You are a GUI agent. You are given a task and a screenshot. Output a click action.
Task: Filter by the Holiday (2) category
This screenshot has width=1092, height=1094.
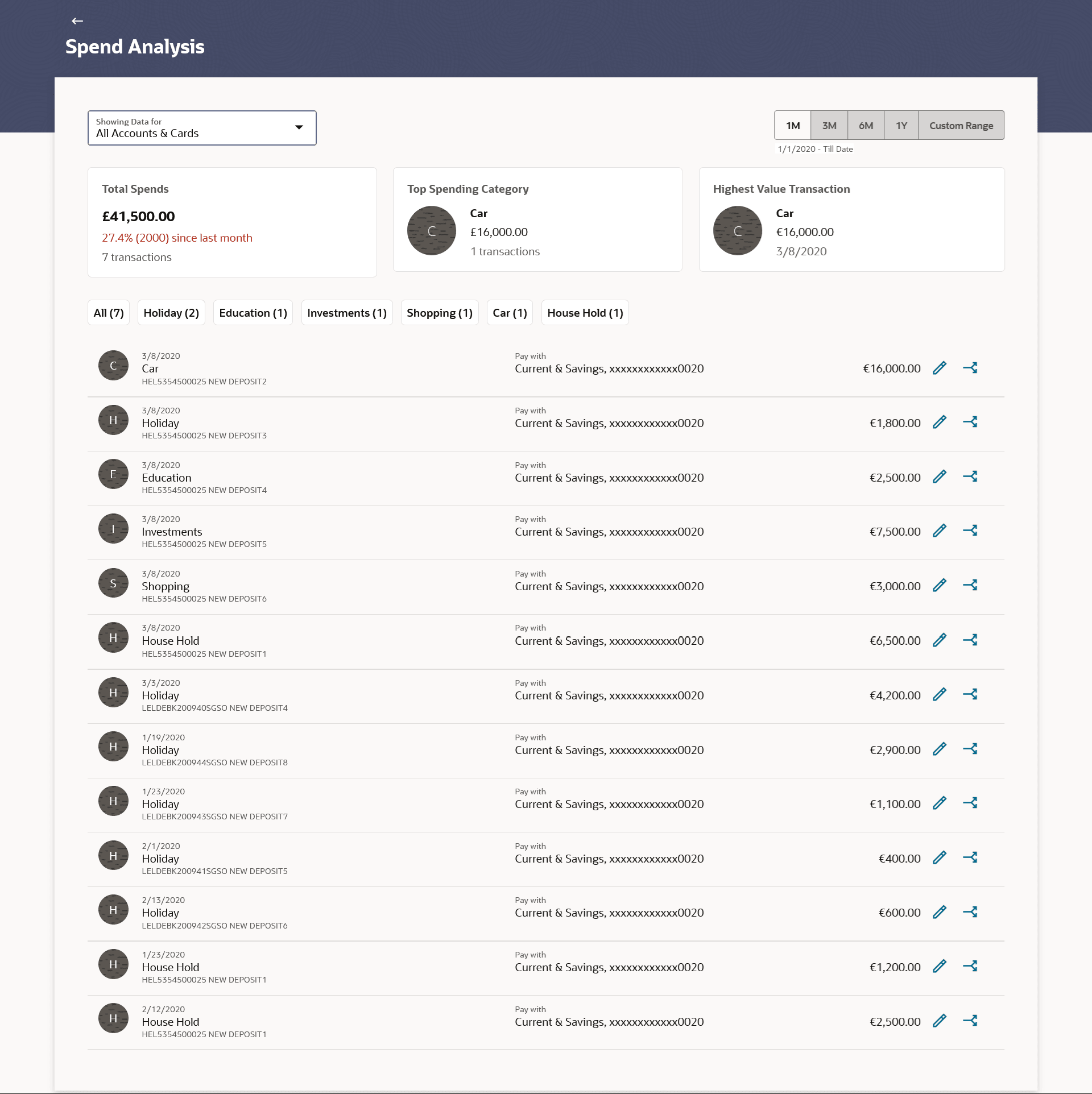pyautogui.click(x=171, y=313)
